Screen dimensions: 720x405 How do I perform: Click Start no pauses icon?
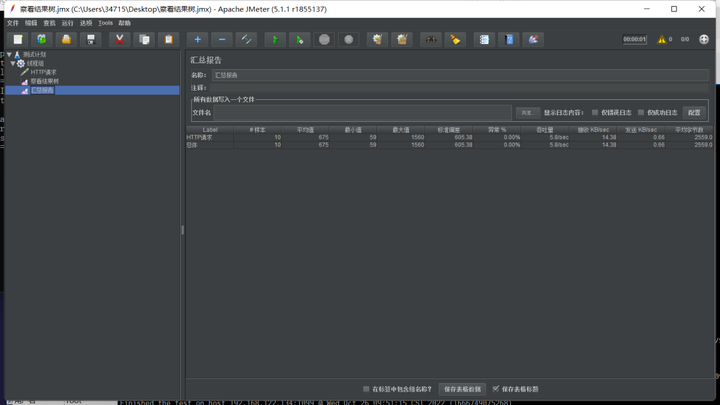pyautogui.click(x=299, y=39)
